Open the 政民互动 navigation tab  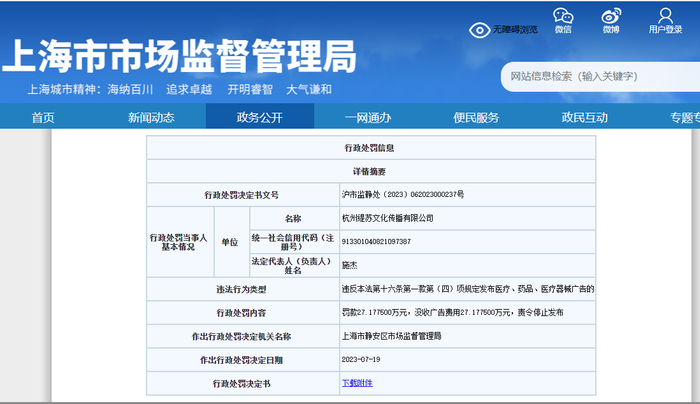tap(584, 118)
